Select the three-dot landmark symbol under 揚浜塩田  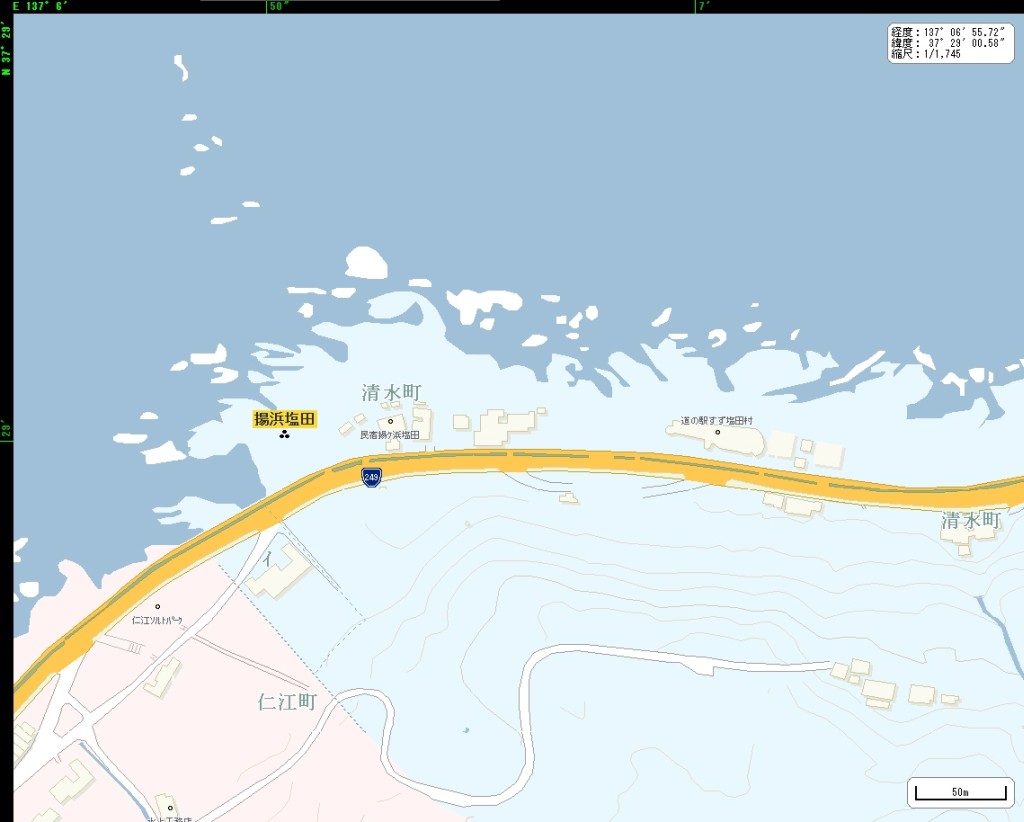284,434
